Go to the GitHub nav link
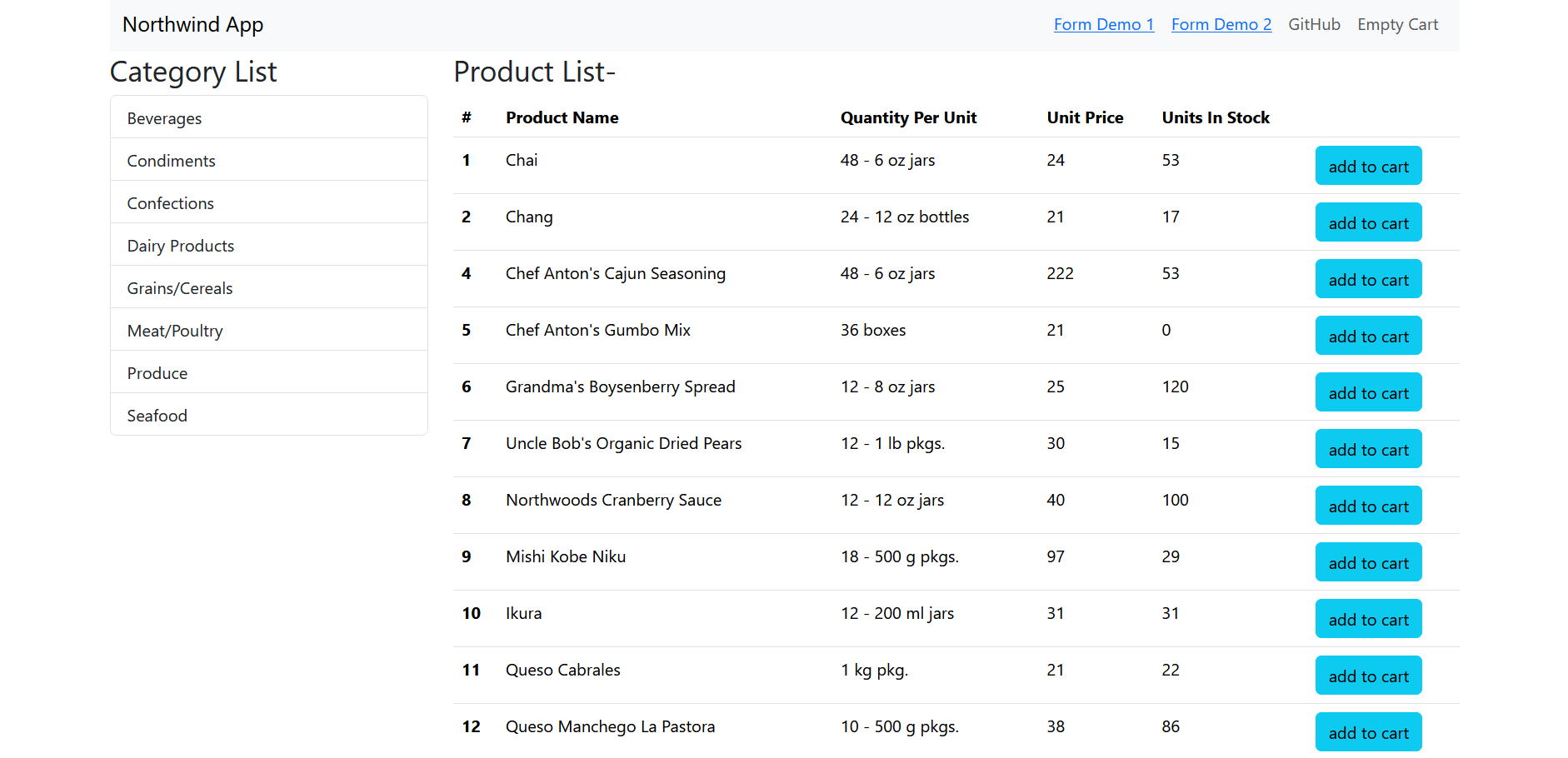This screenshot has width=1568, height=758. (x=1314, y=25)
